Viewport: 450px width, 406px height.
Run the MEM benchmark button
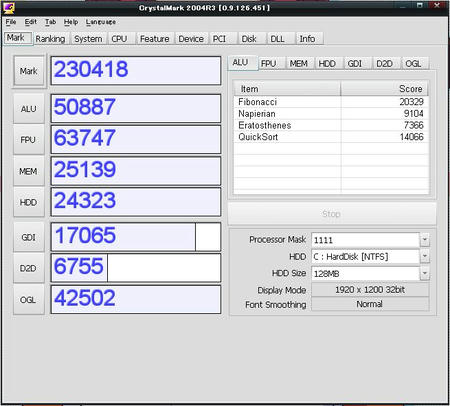click(29, 171)
